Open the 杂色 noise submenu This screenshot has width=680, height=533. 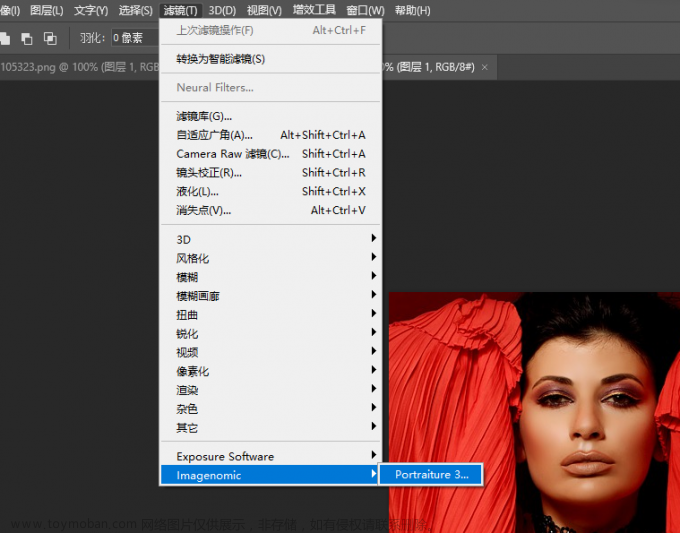pyautogui.click(x=271, y=409)
